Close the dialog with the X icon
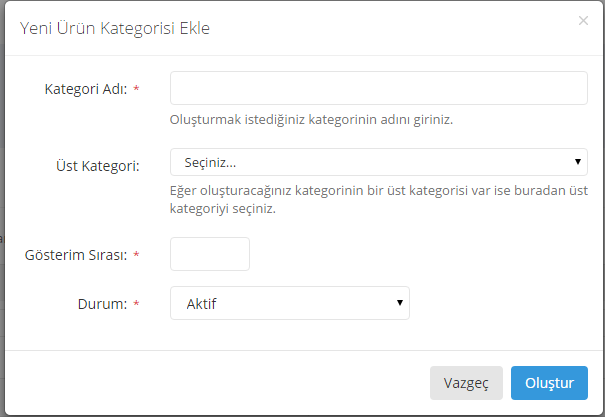The image size is (605, 417). [x=583, y=20]
